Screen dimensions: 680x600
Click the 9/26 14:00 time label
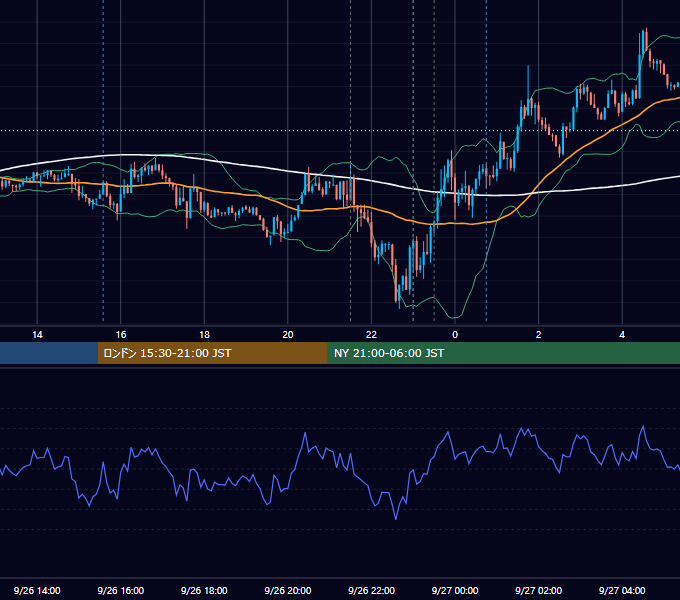coord(37,590)
